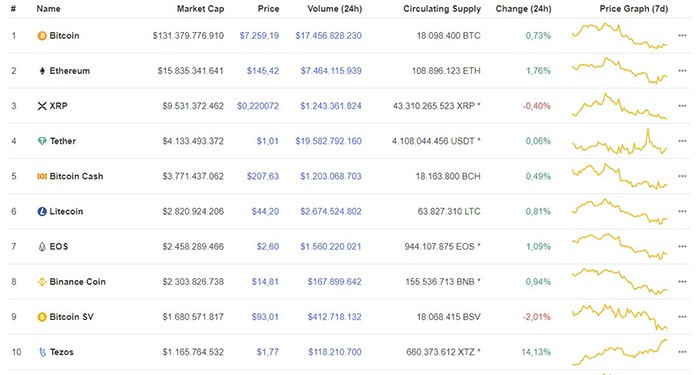Viewport: 700px width, 375px height.
Task: Open Tezos 7-day price graph thumbnail
Action: click(x=620, y=352)
